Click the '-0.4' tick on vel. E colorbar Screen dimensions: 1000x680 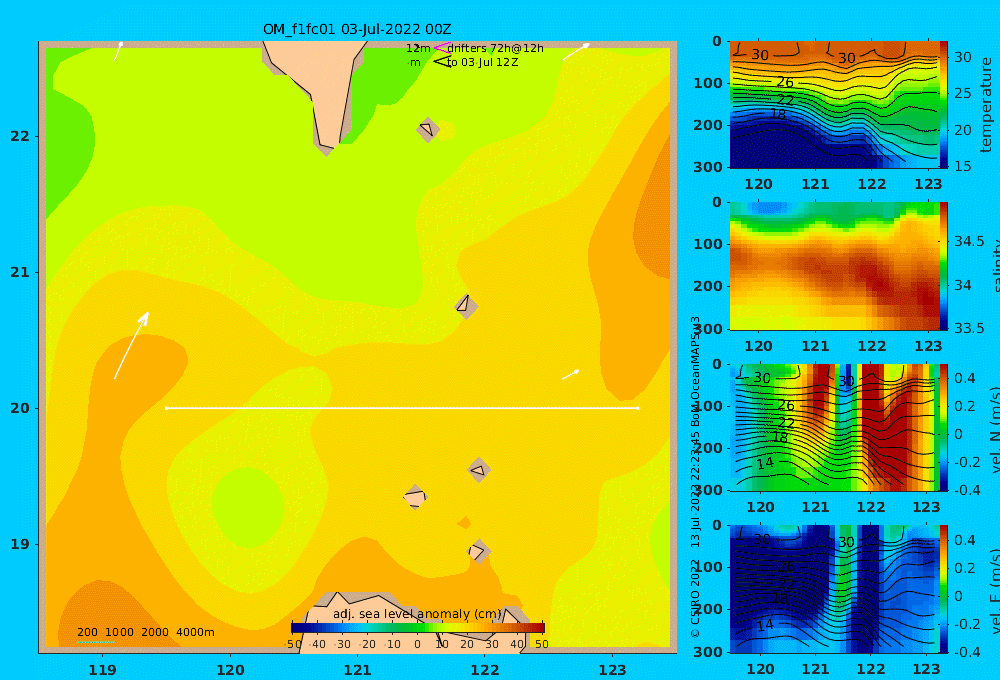(x=967, y=651)
